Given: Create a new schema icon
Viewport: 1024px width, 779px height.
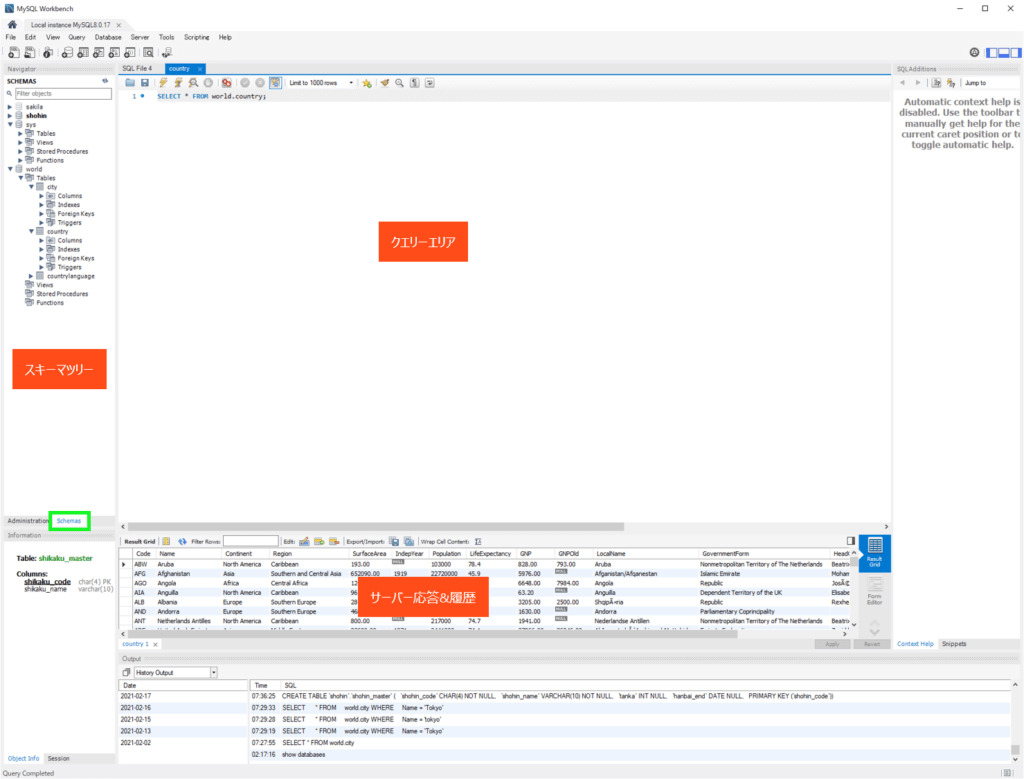Looking at the screenshot, I should click(x=67, y=53).
